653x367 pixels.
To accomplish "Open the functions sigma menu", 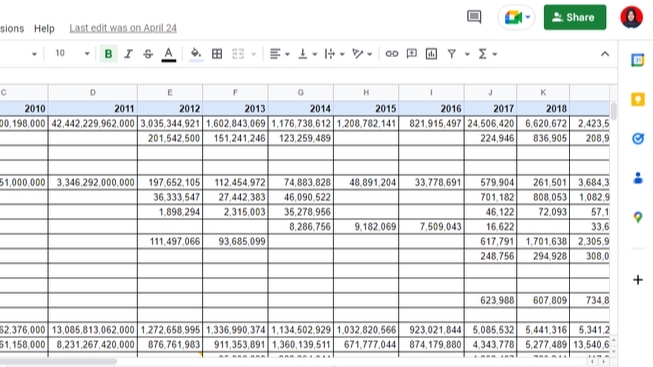I will (482, 54).
